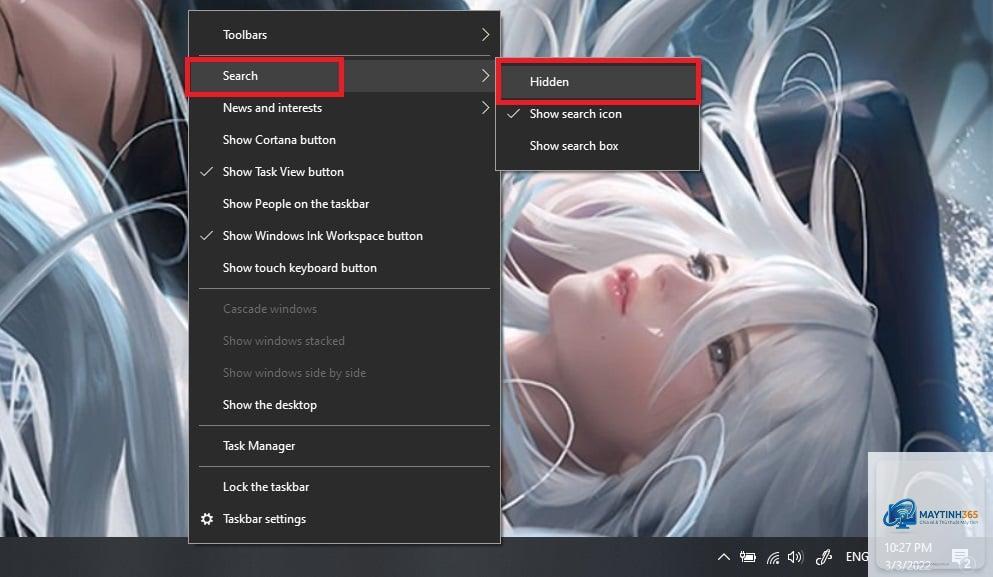
Task: Open Task Manager from the menu
Action: pyautogui.click(x=344, y=446)
